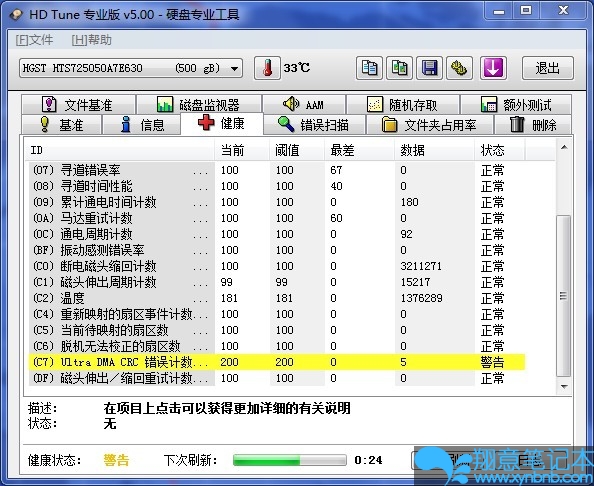Select the (DF) 磁头伸出/缩回重试计数 row
594x486 pixels.
277,378
